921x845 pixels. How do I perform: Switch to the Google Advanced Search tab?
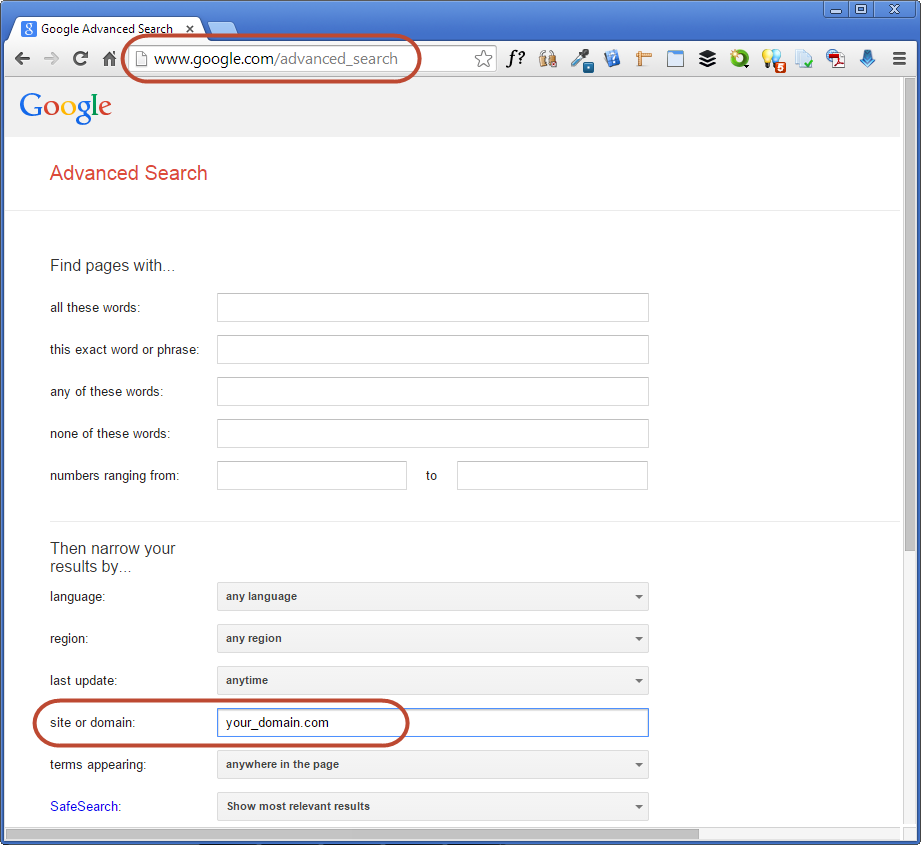click(106, 28)
